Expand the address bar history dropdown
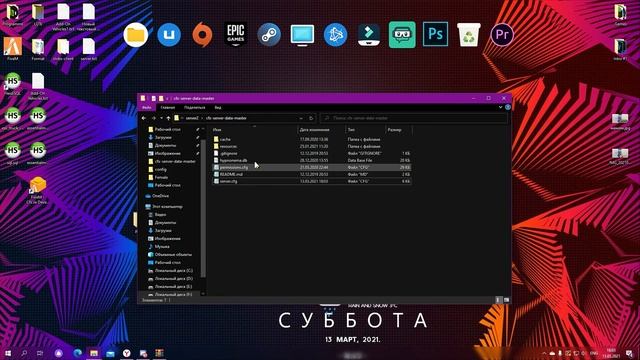Viewport: 640px width, 360px height. click(301, 118)
